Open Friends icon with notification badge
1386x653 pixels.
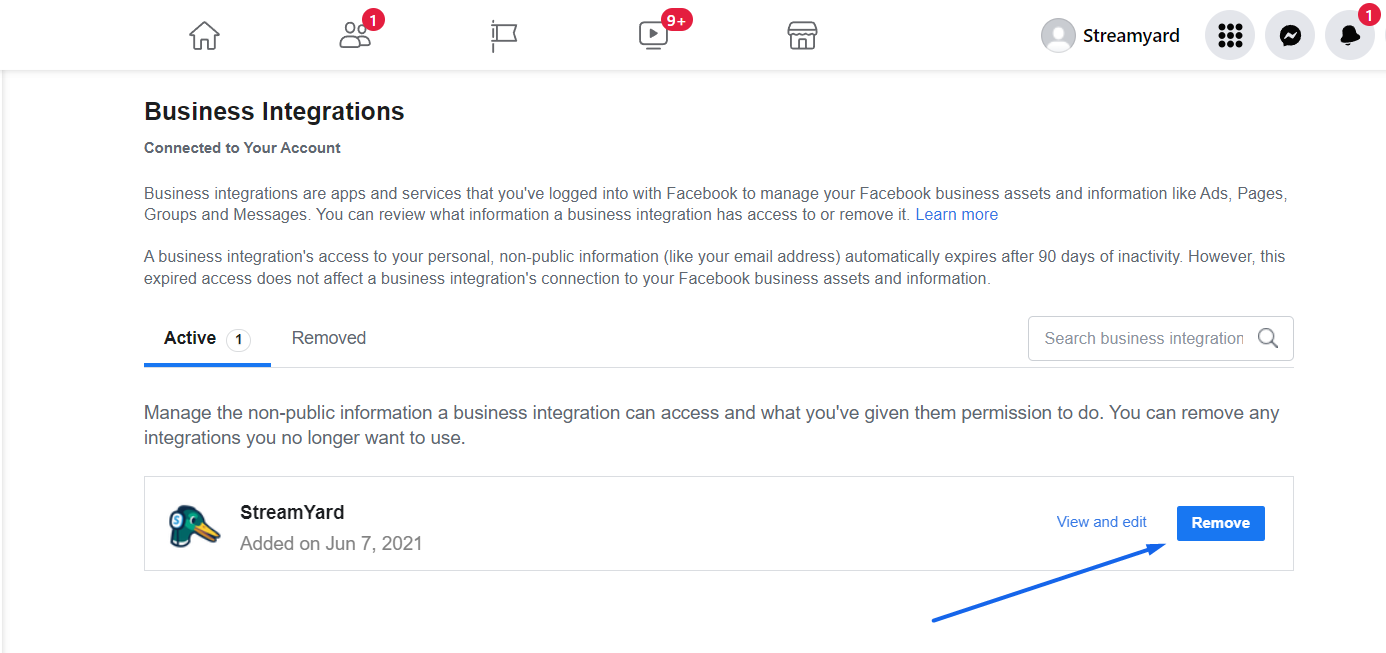point(355,36)
